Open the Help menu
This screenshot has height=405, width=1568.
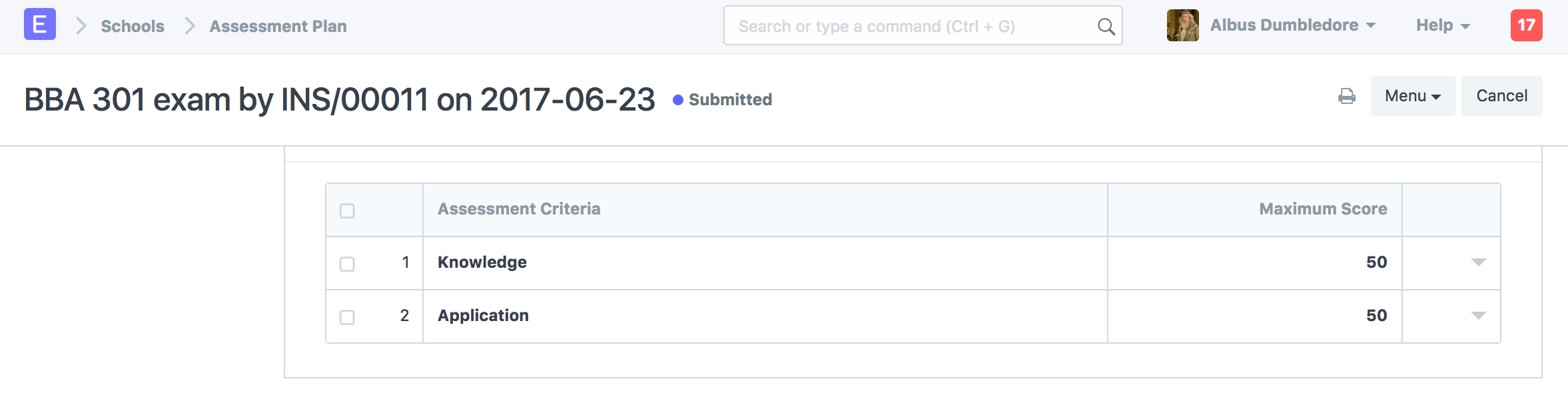1443,25
